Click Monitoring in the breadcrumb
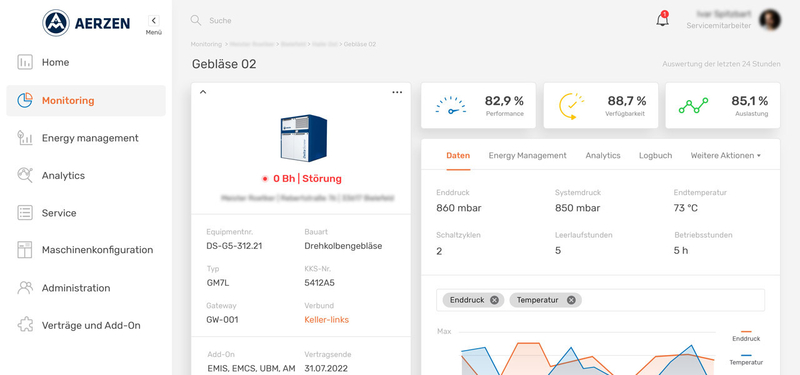The height and width of the screenshot is (375, 800). (x=206, y=44)
